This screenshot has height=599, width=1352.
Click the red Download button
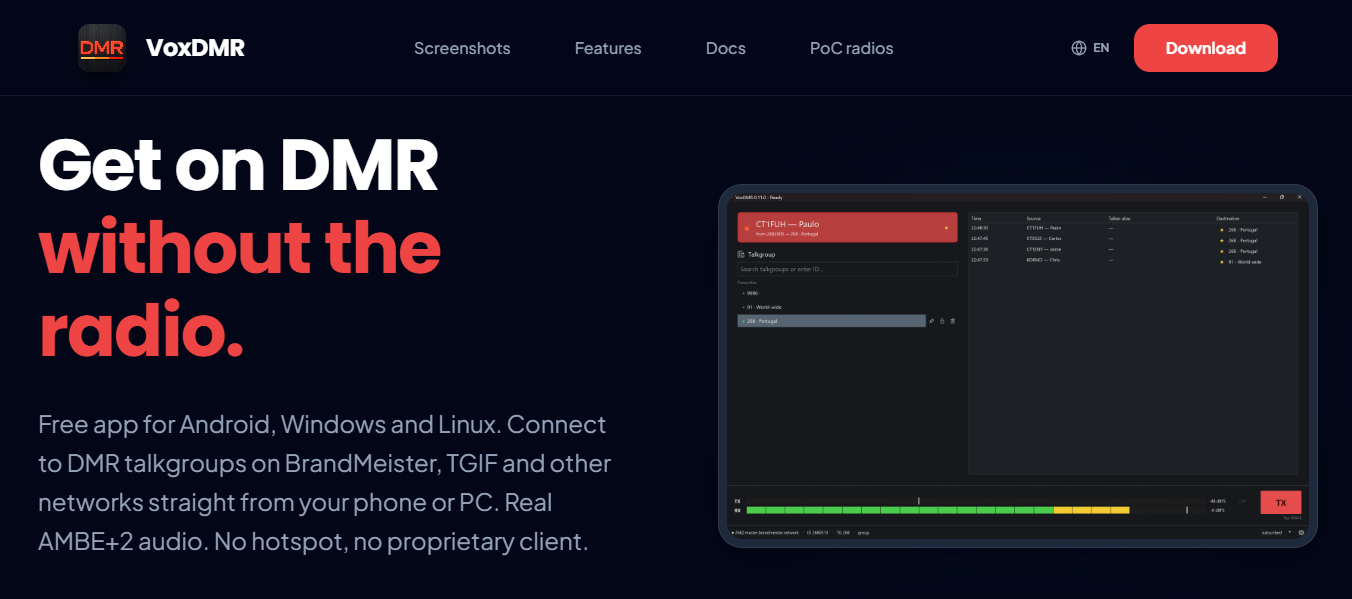pos(1206,48)
